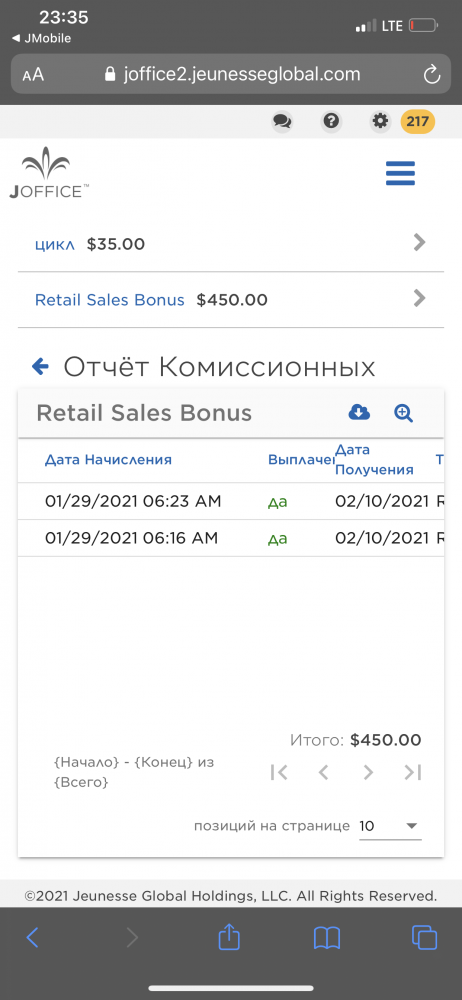Go back using the blue arrow next to Отчёт Комиссионных
This screenshot has width=462, height=1000.
40,366
